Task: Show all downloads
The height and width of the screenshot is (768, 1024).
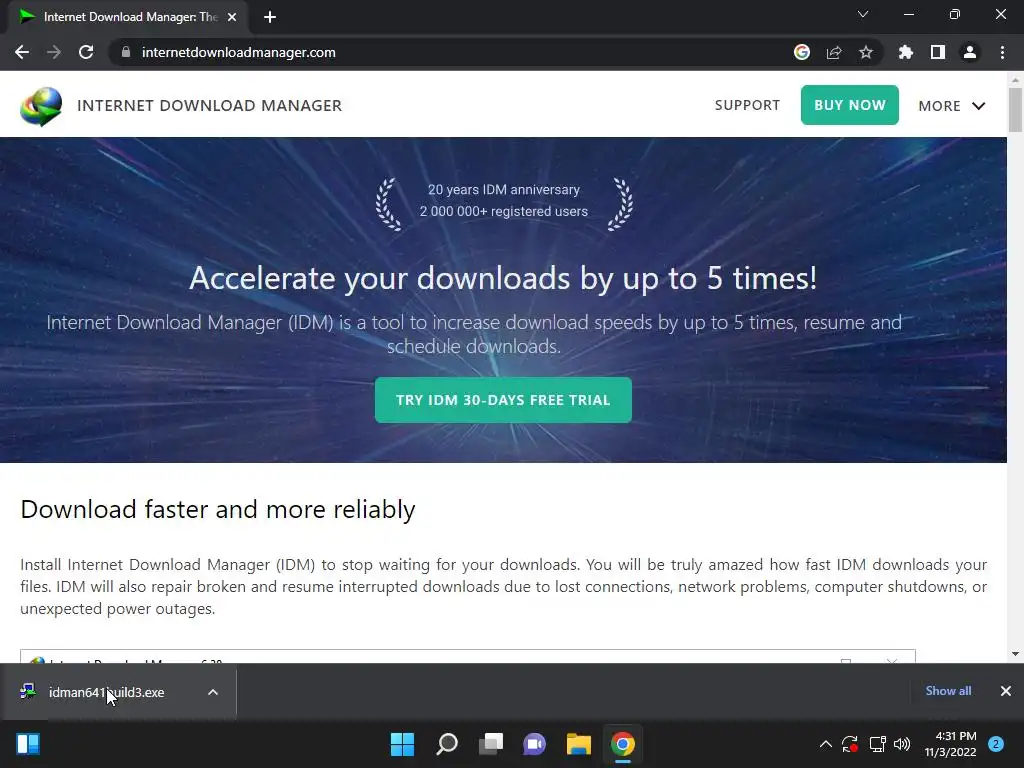Action: pyautogui.click(x=948, y=691)
